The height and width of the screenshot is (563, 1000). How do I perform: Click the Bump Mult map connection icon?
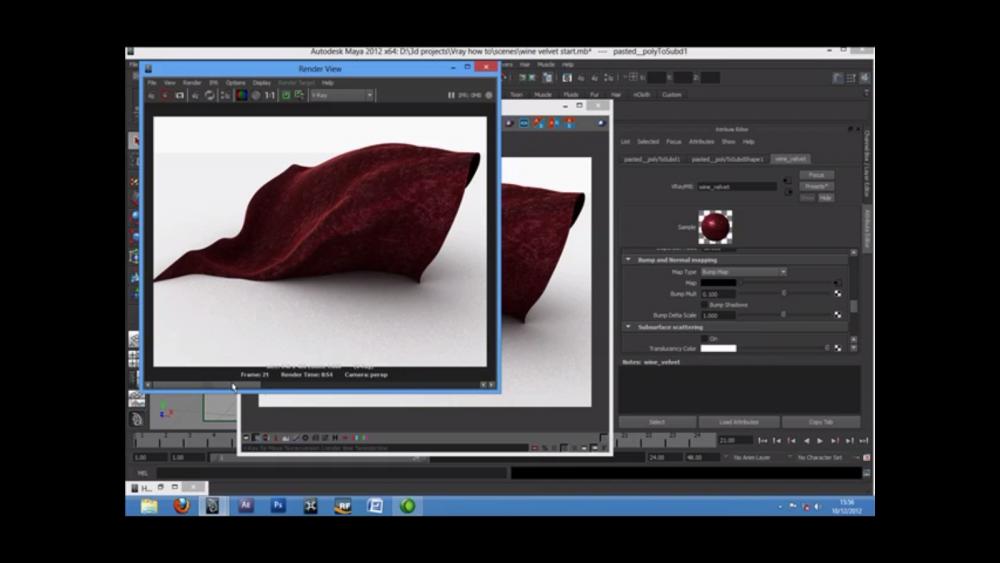point(837,294)
